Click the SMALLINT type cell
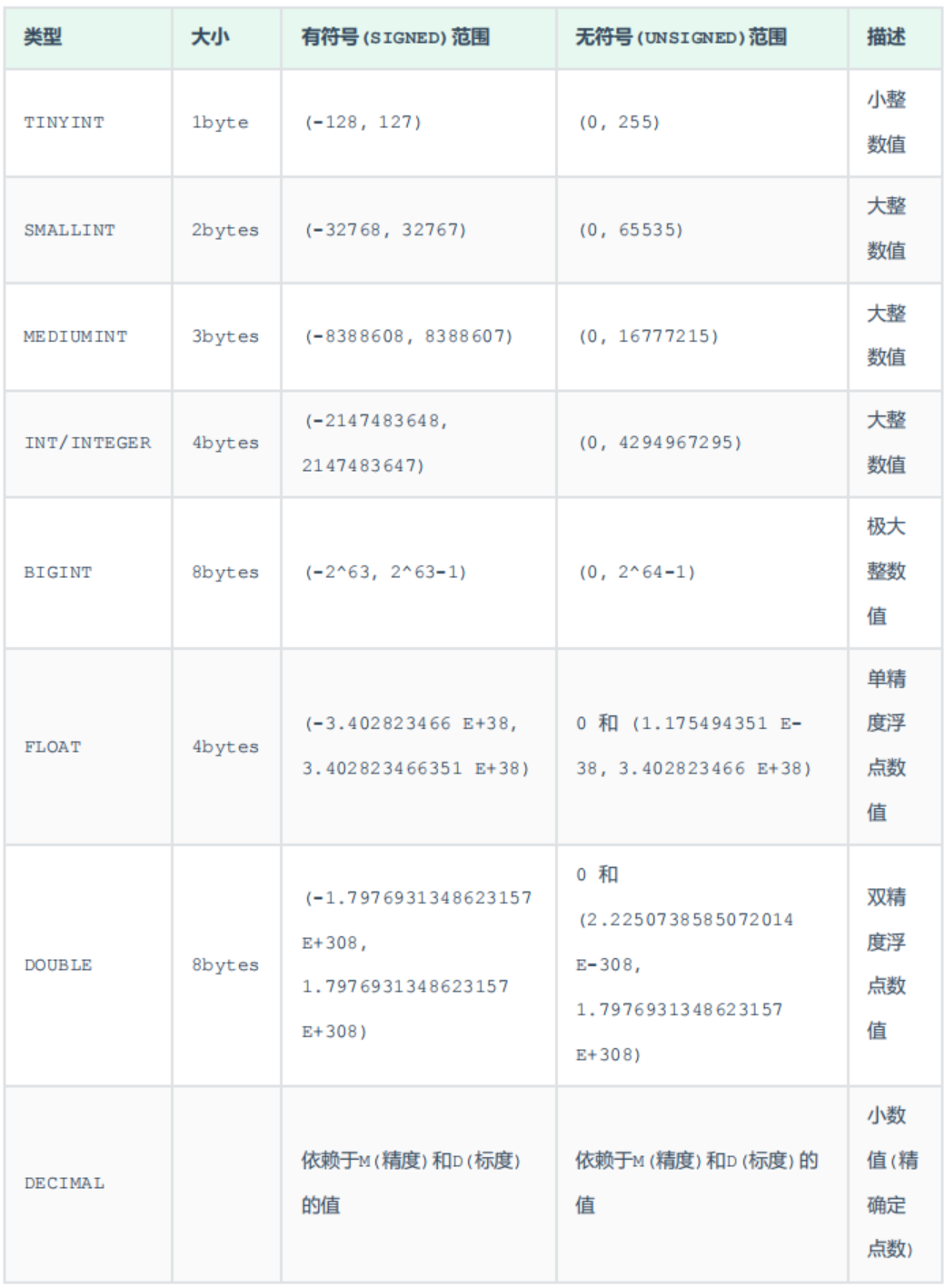The image size is (945, 1288). pos(69,230)
